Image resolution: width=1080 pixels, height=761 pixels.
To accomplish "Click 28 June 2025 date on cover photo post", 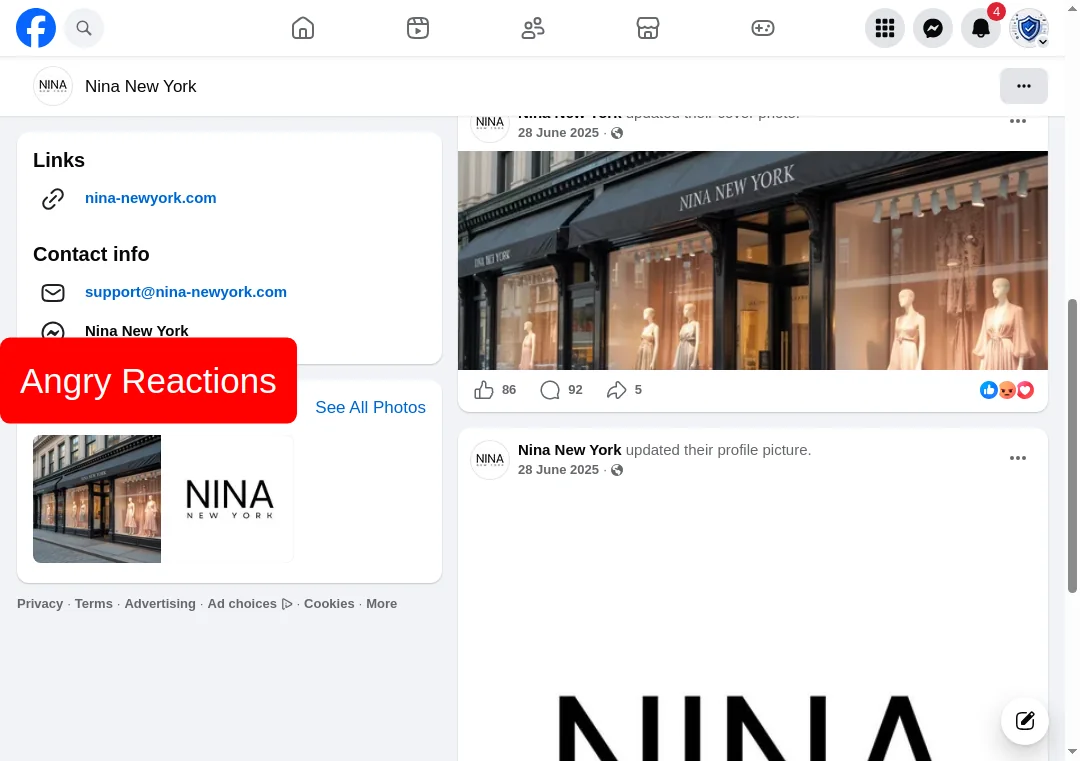I will [559, 133].
